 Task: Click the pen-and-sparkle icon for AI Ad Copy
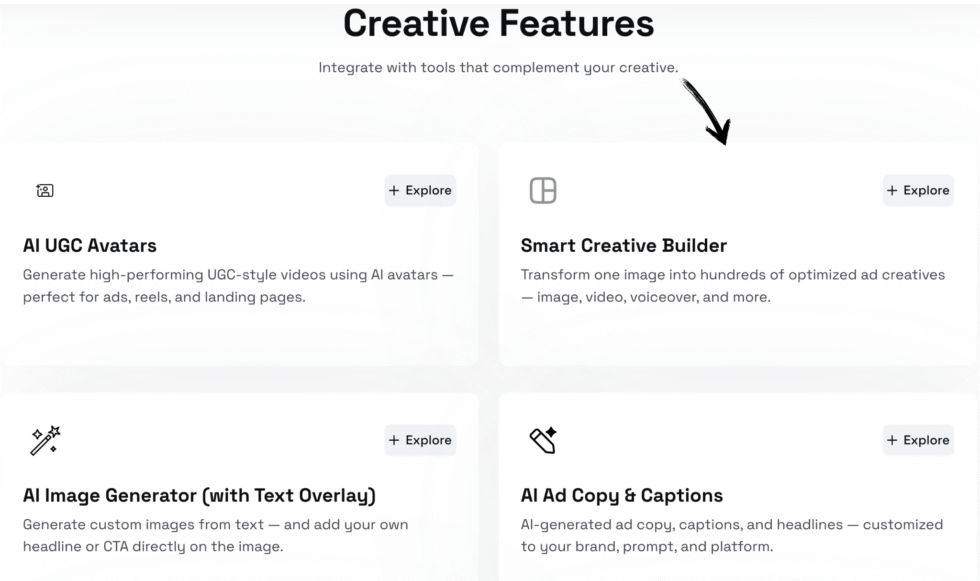[542, 439]
